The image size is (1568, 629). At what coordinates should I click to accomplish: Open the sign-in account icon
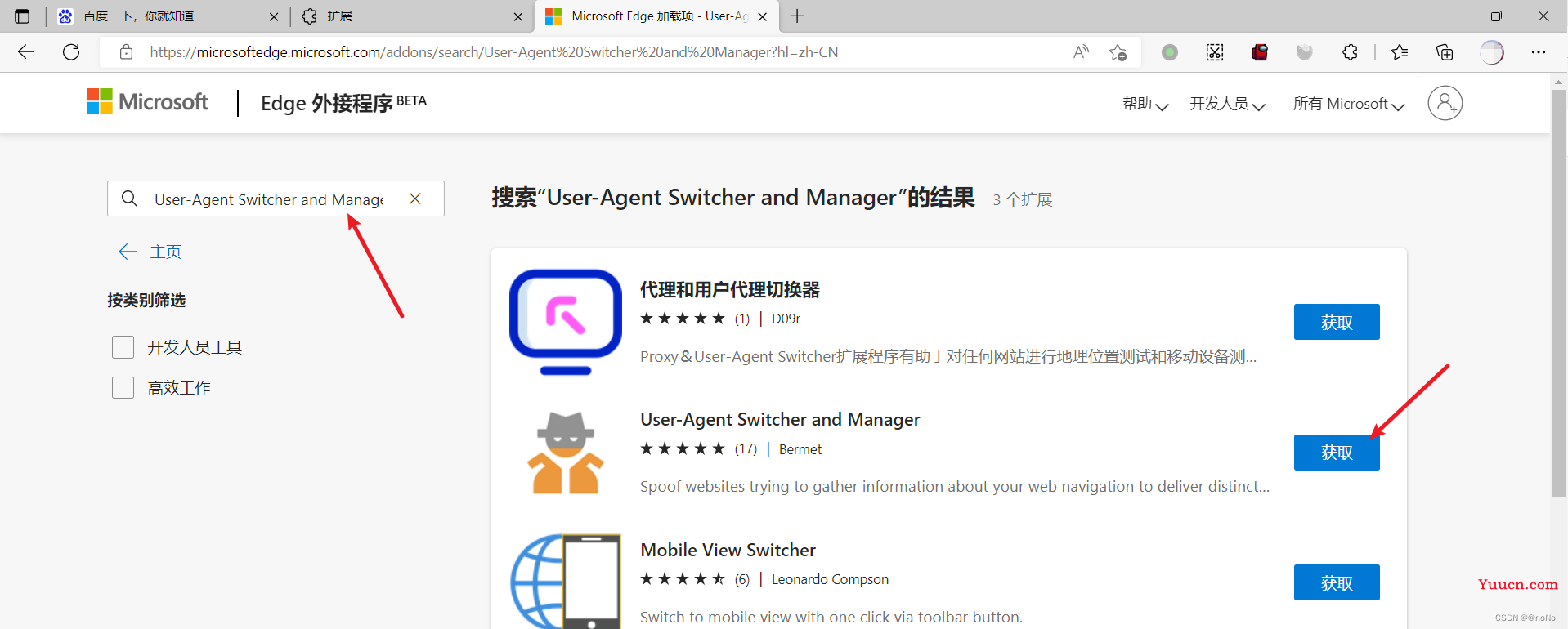tap(1445, 103)
